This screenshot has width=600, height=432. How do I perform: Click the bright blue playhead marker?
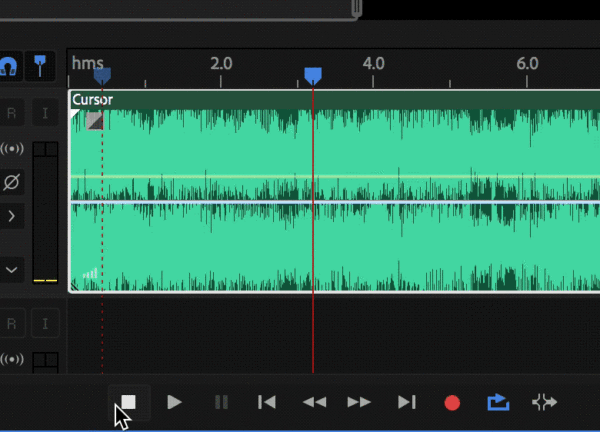(x=313, y=76)
